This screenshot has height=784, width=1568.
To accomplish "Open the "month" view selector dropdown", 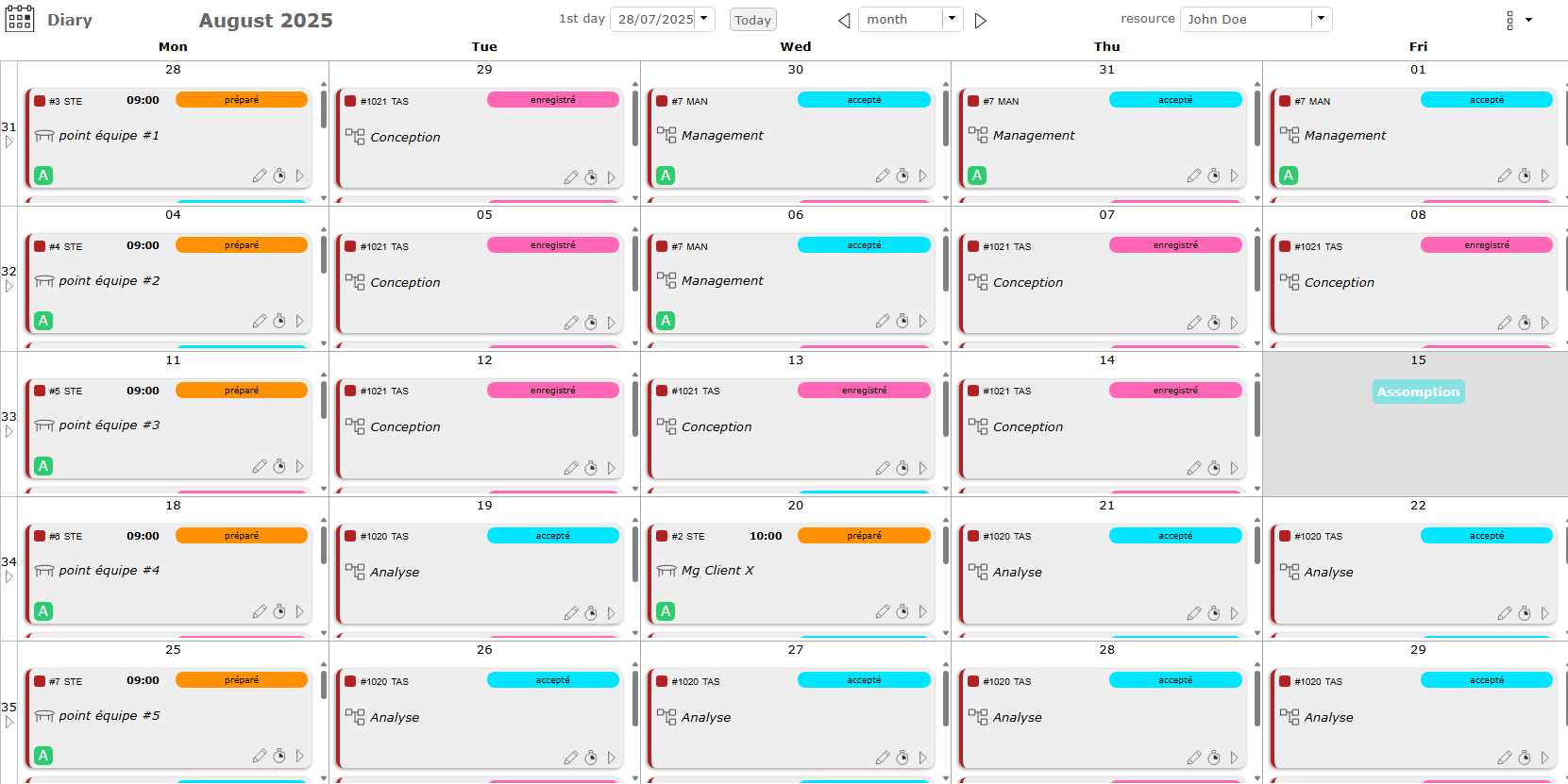I will point(952,17).
